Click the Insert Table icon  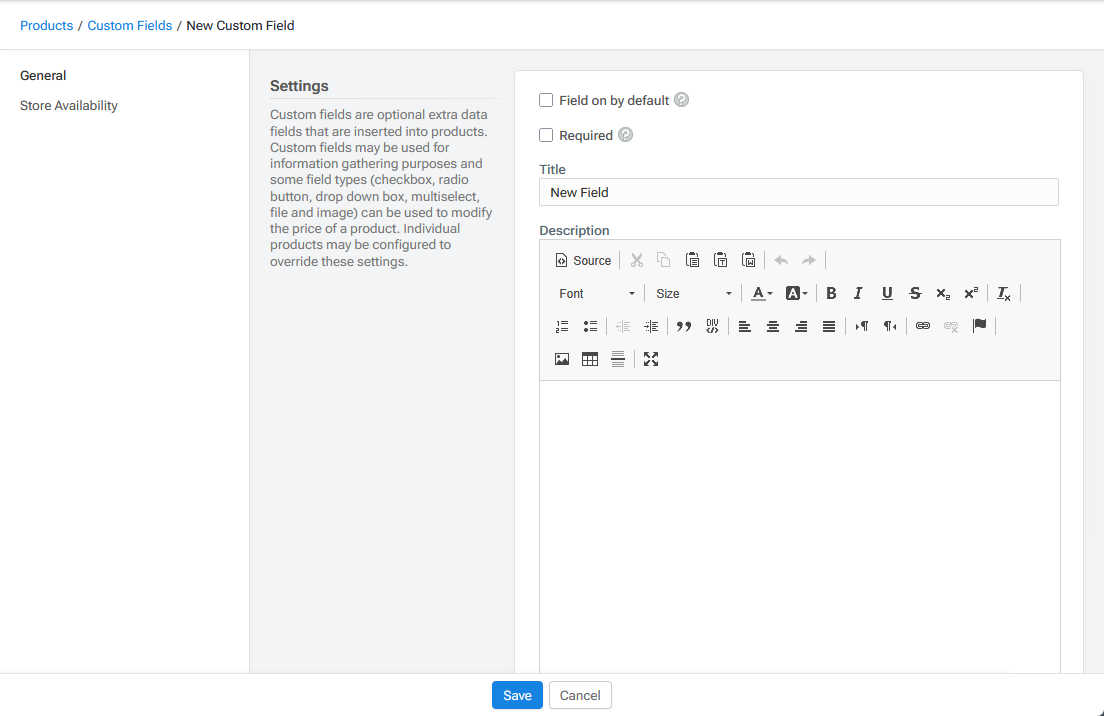coord(590,359)
